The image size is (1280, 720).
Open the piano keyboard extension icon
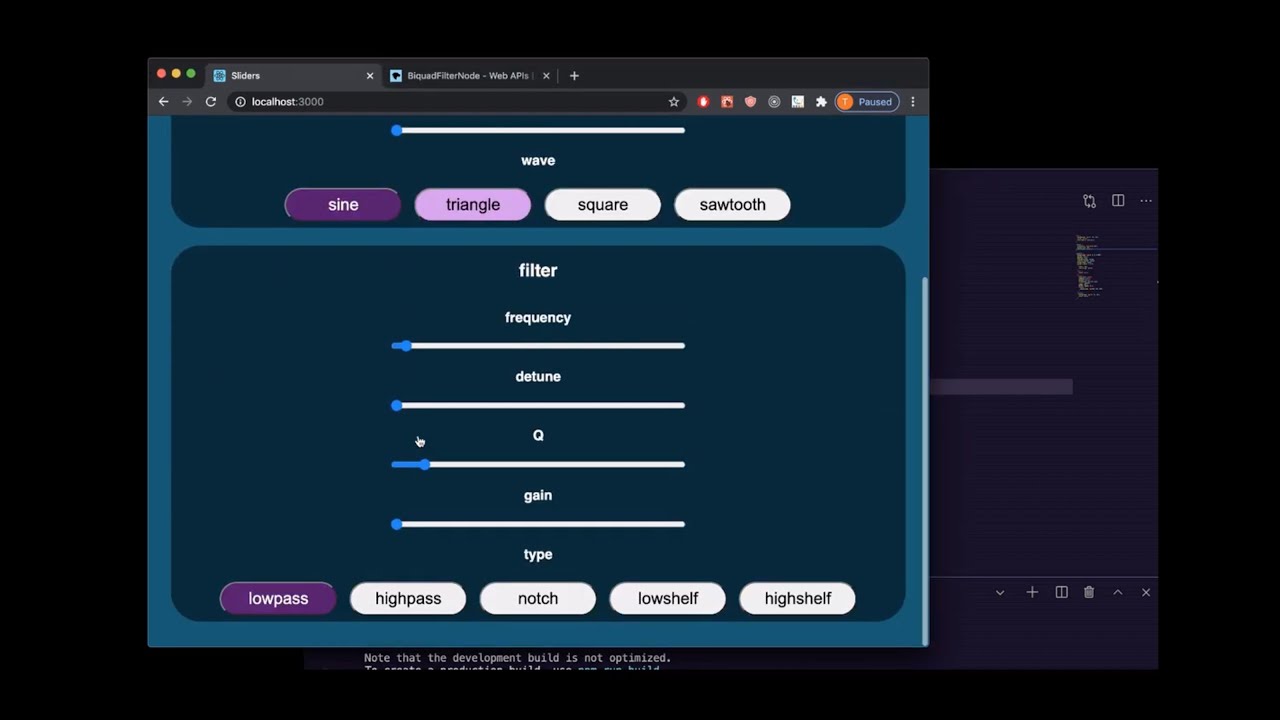[x=797, y=101]
